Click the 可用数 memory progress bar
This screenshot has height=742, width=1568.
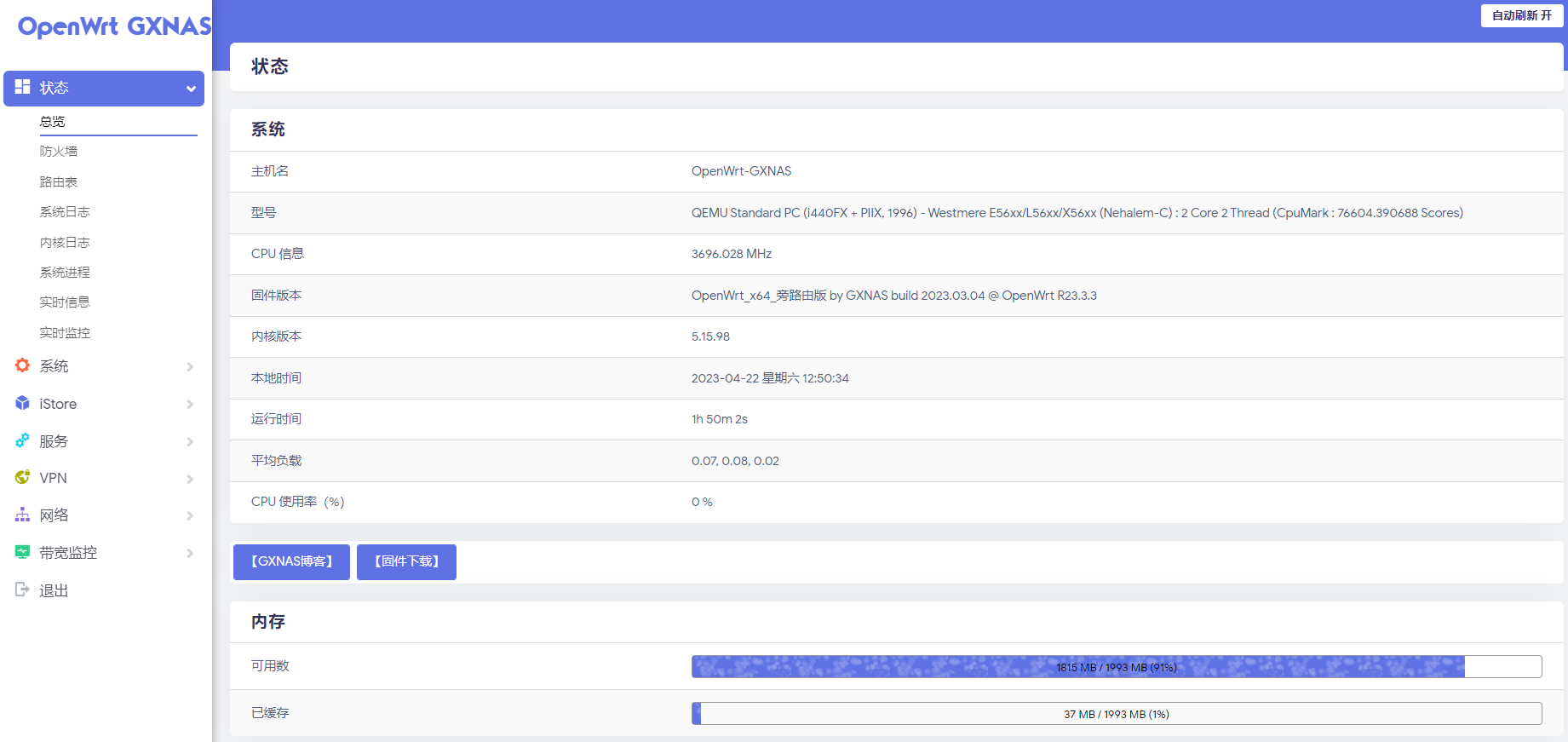coord(1117,666)
